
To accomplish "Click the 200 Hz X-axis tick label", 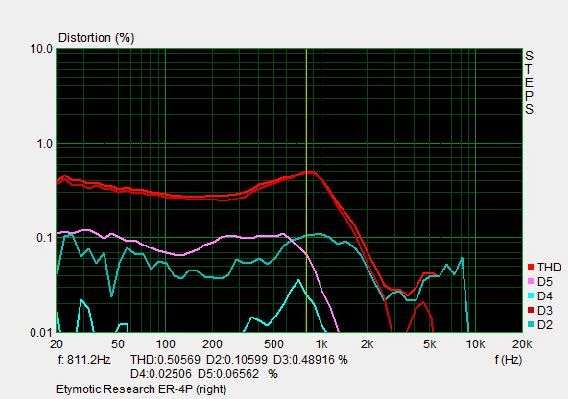I will click(212, 344).
